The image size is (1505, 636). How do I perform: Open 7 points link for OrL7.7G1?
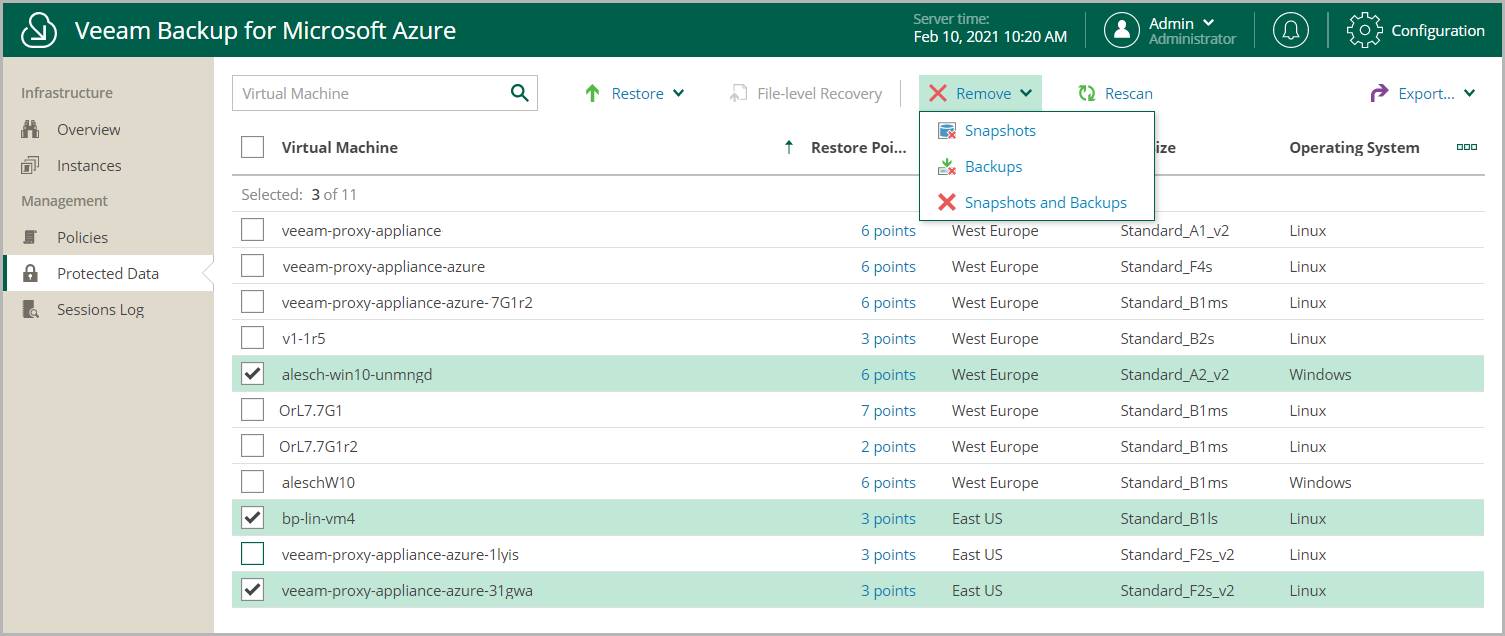coord(888,410)
